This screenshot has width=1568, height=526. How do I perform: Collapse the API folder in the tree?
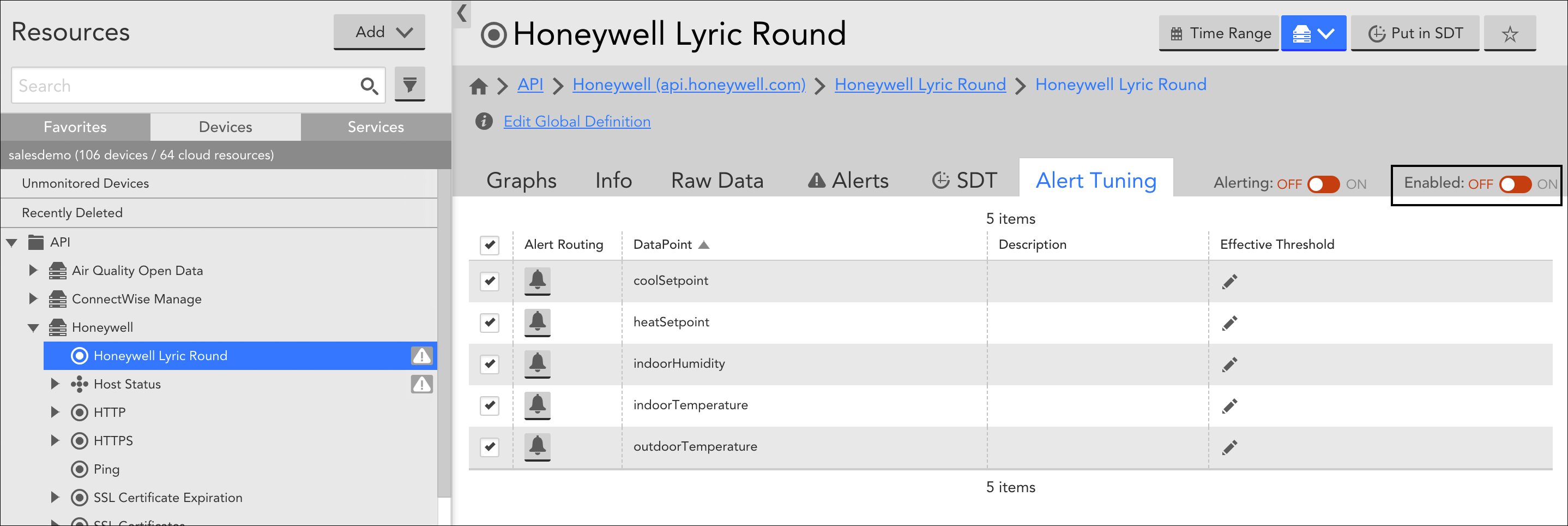11,243
